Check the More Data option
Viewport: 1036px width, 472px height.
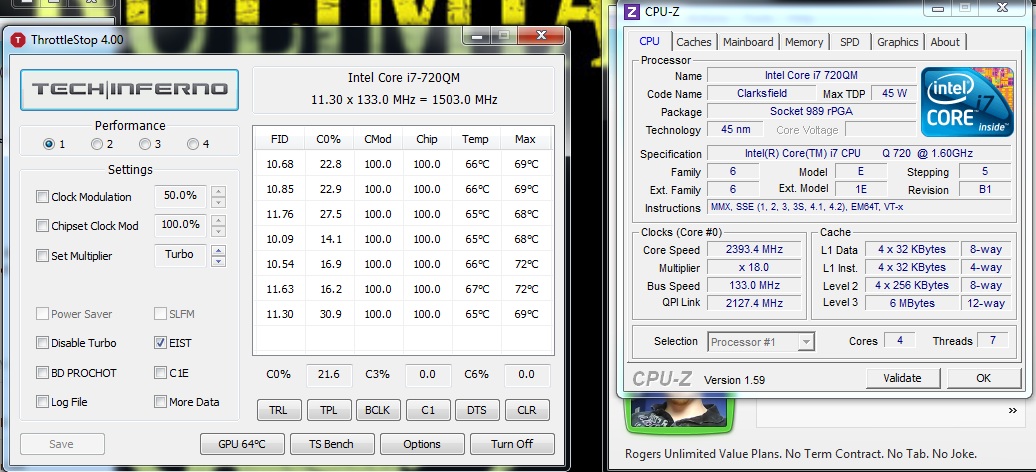[160, 402]
